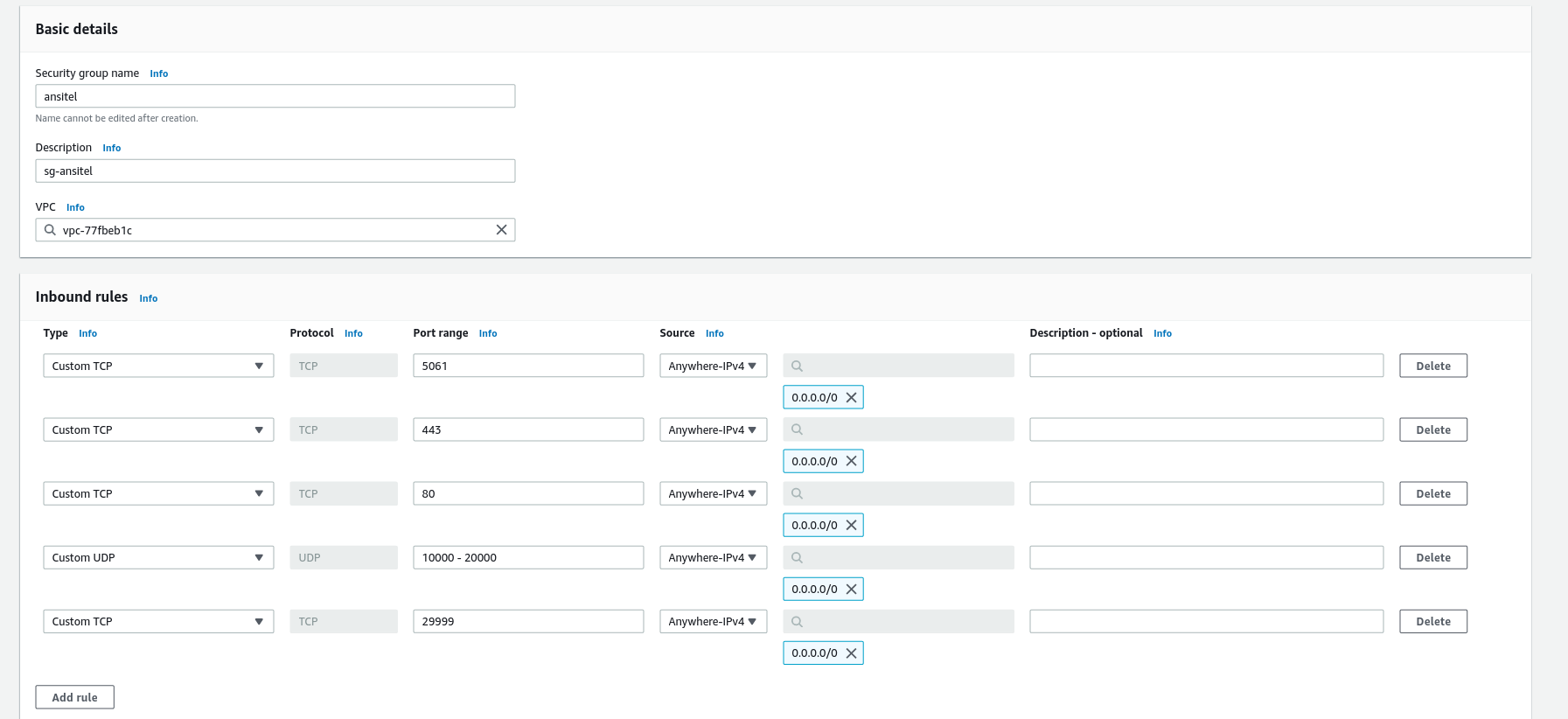Expand Source dropdown for port 443 rule

(713, 429)
